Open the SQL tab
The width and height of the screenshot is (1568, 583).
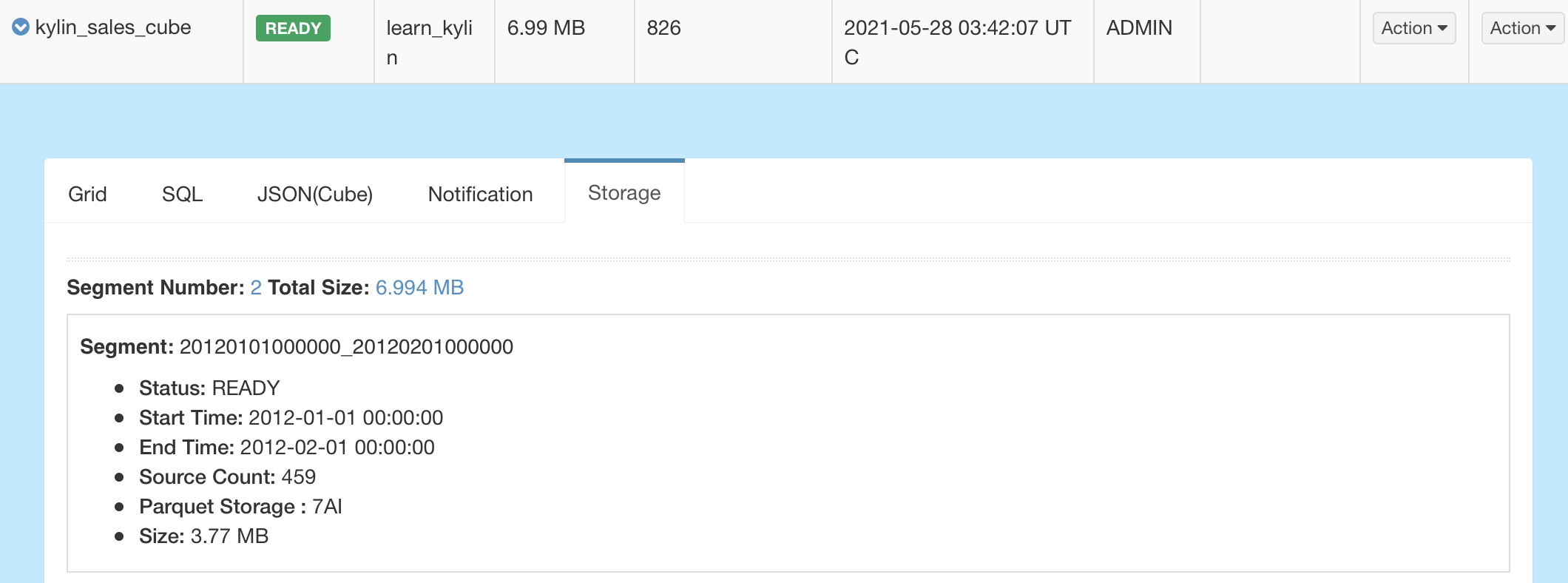coord(182,194)
